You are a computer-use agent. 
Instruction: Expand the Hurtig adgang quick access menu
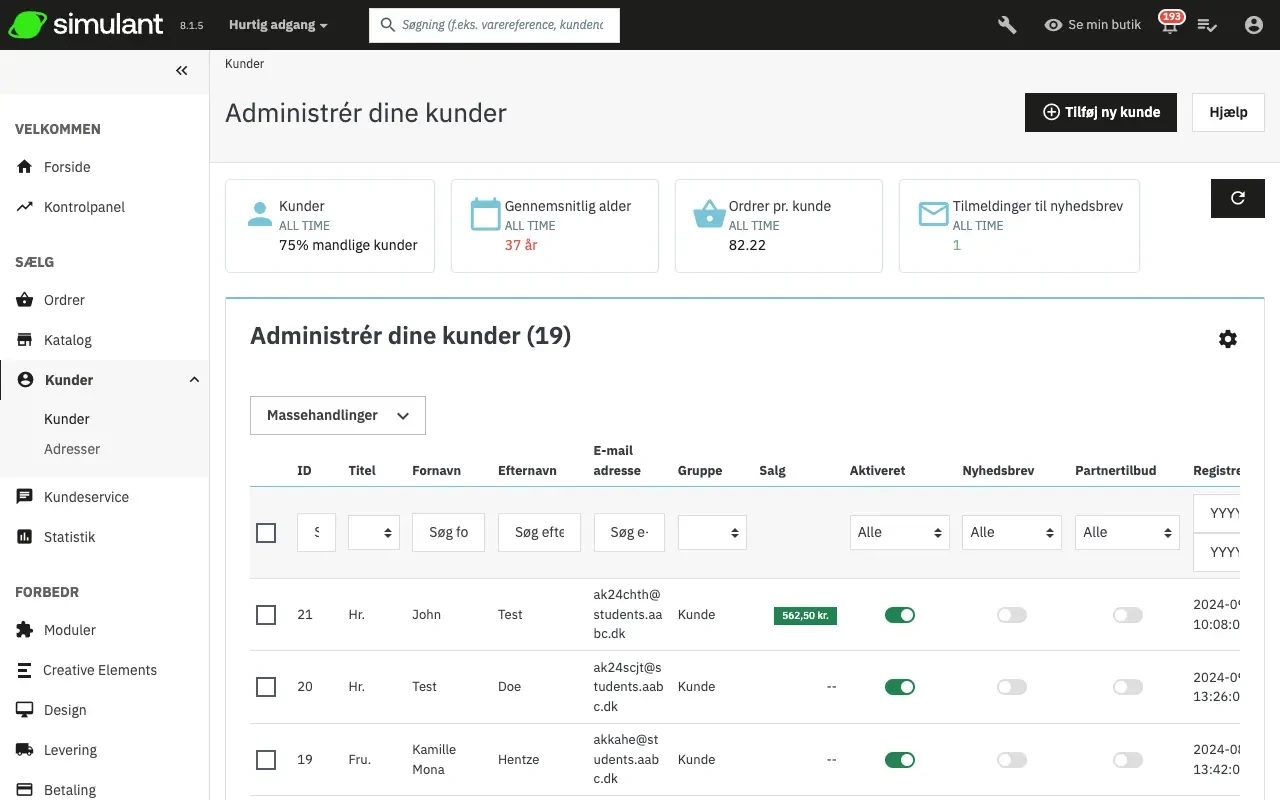point(278,25)
